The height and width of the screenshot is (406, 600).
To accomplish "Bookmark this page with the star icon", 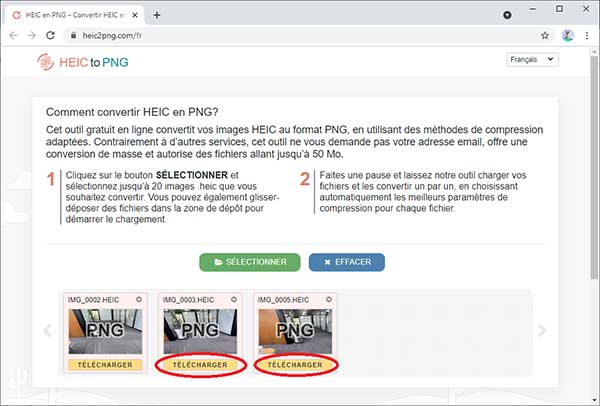I will click(545, 36).
